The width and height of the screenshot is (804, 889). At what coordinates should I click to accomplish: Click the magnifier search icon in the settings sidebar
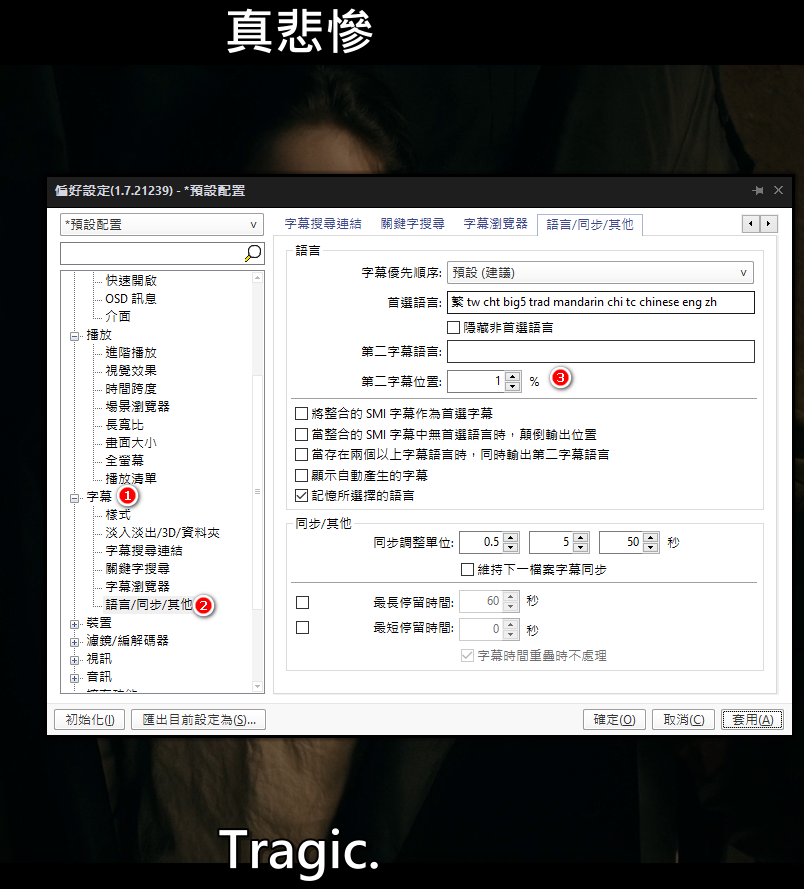[x=253, y=254]
